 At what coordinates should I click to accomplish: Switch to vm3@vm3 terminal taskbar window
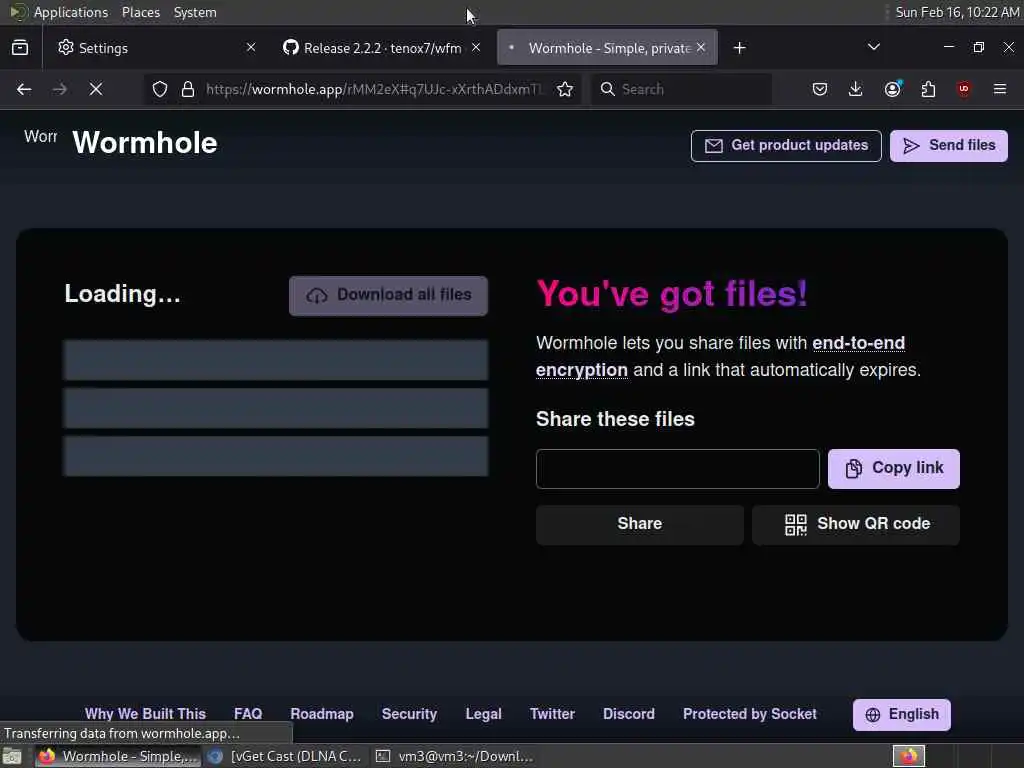point(455,756)
